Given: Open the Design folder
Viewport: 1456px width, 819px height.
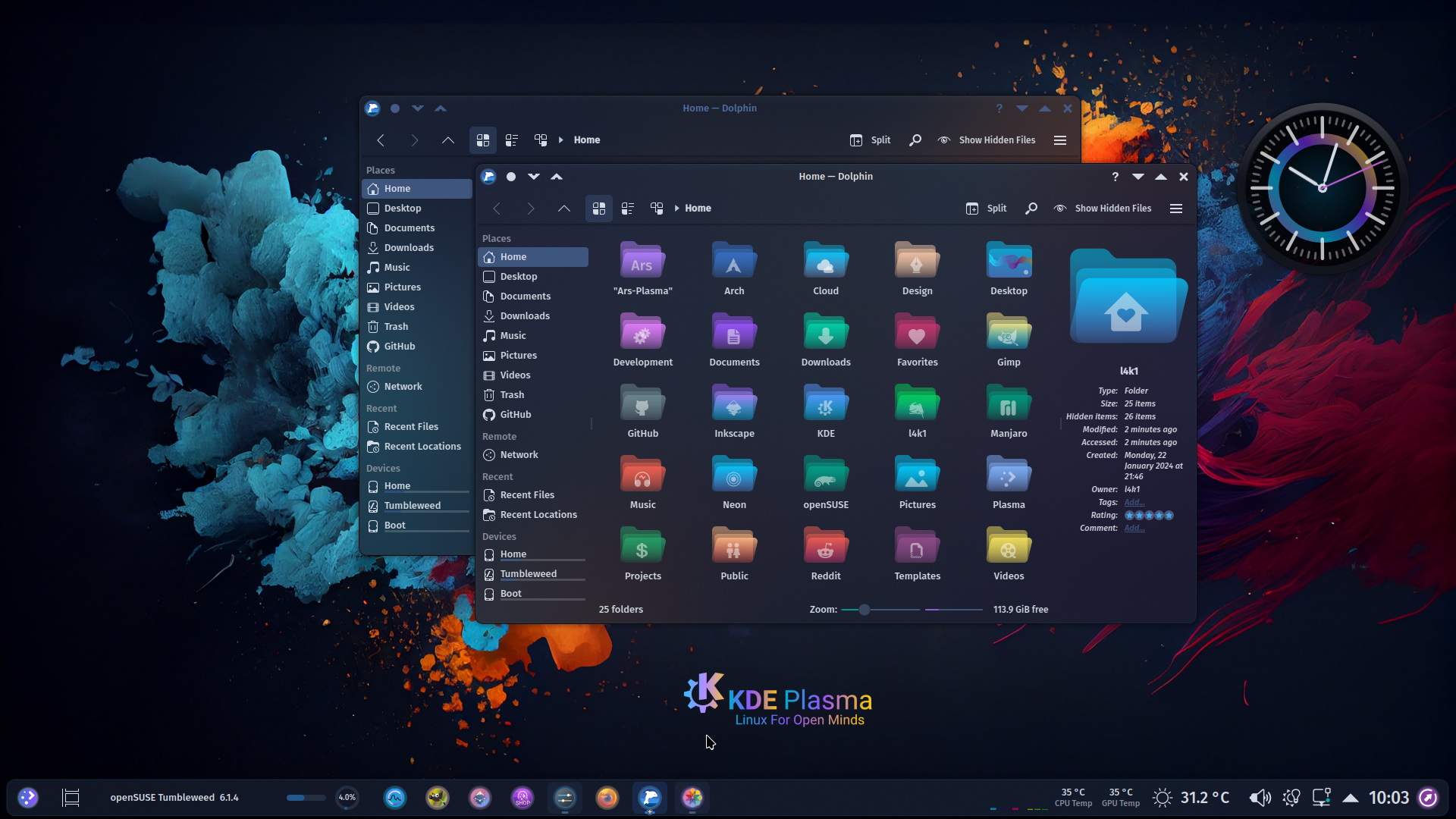Looking at the screenshot, I should [917, 268].
